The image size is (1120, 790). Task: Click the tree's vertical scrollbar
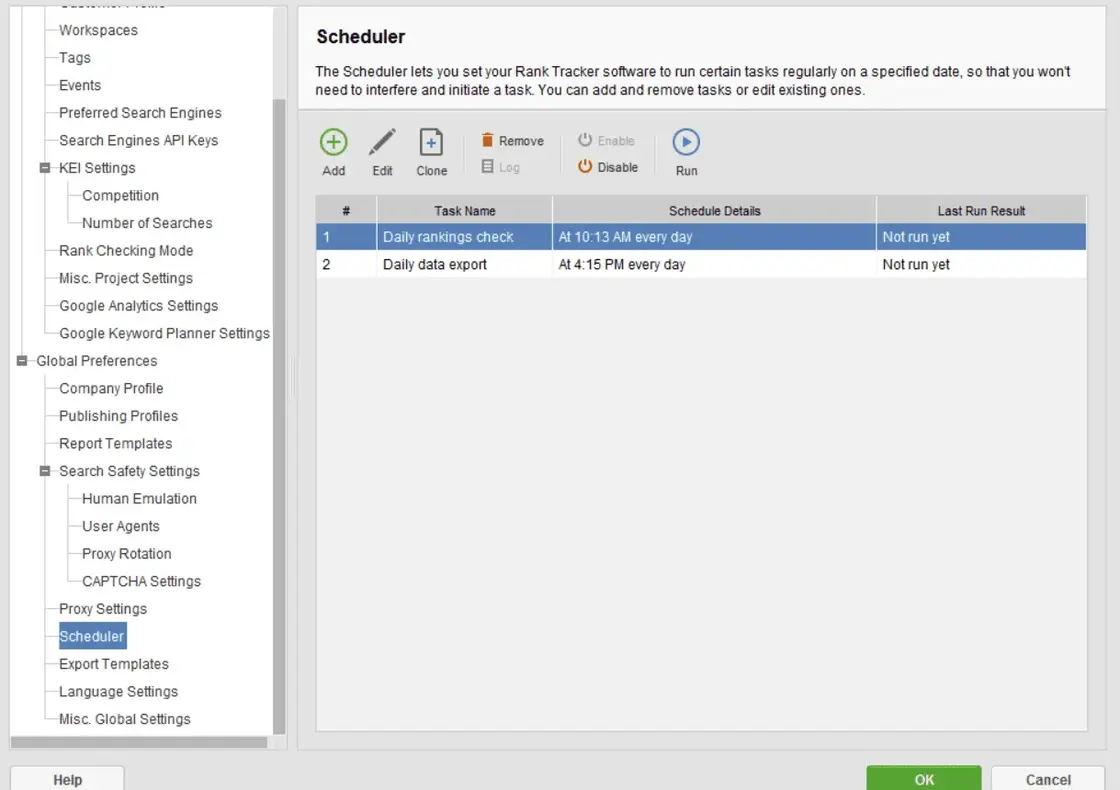tap(279, 416)
